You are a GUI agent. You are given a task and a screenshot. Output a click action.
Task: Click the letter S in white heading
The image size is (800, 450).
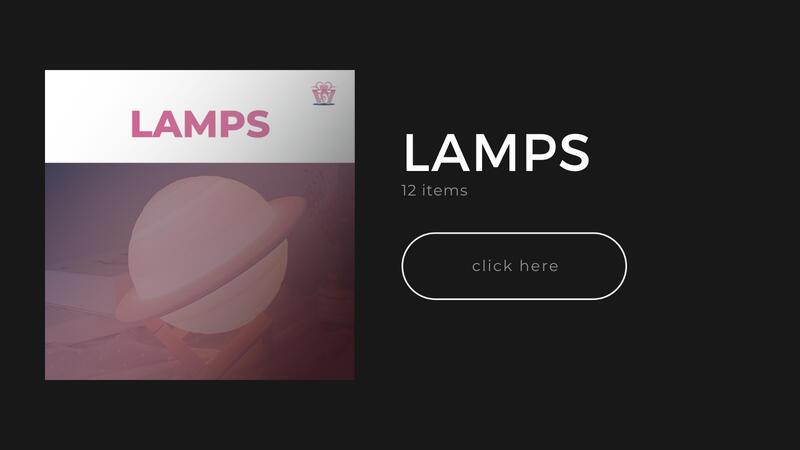coord(574,153)
